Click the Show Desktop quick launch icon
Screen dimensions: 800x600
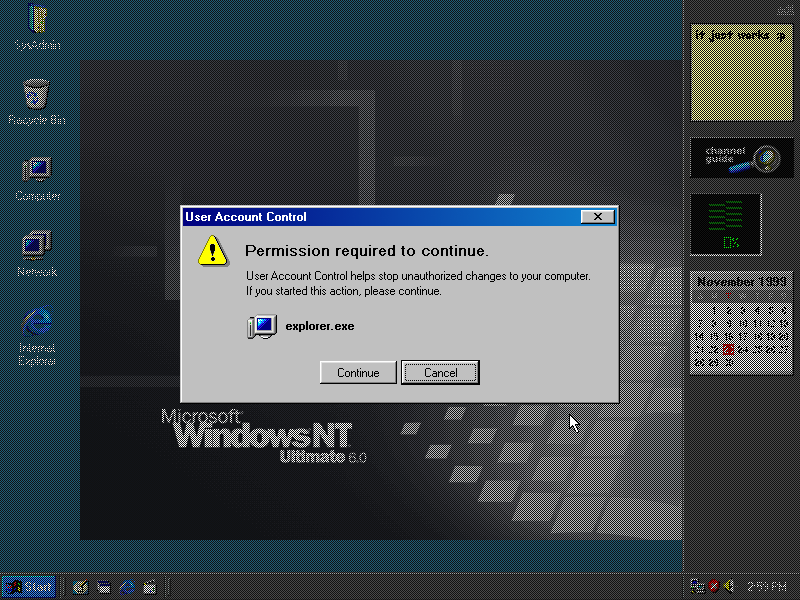104,587
